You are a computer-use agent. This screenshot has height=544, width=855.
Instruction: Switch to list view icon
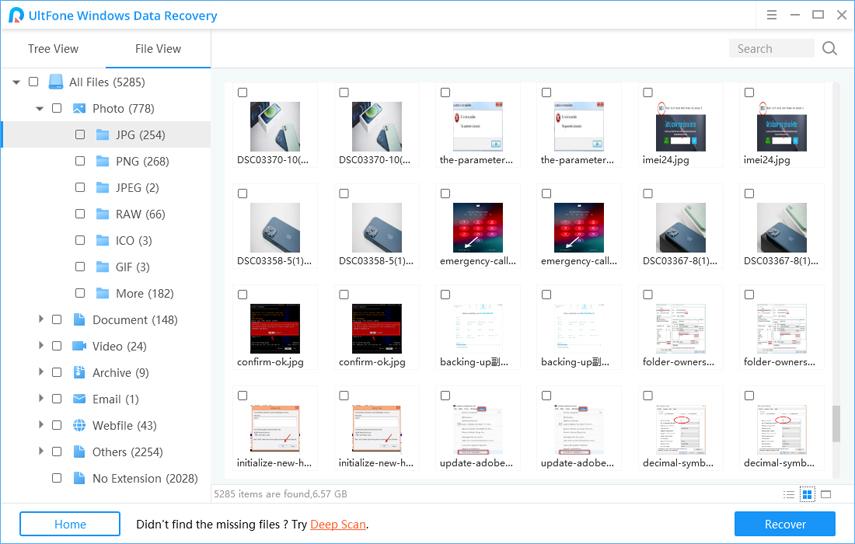(788, 494)
